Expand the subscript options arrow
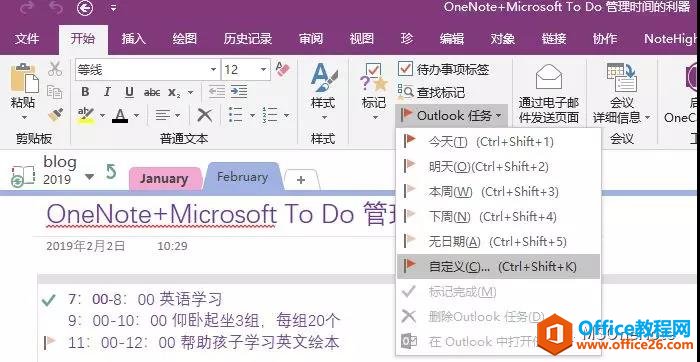Screen dimensions: 700x362 (191, 93)
